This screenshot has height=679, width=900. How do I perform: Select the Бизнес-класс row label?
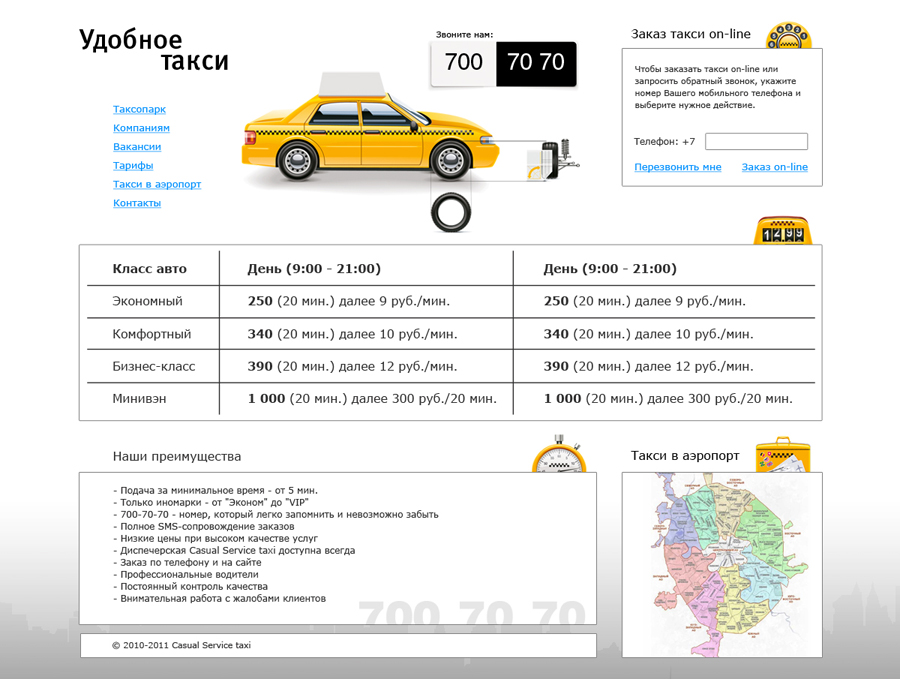[x=154, y=366]
